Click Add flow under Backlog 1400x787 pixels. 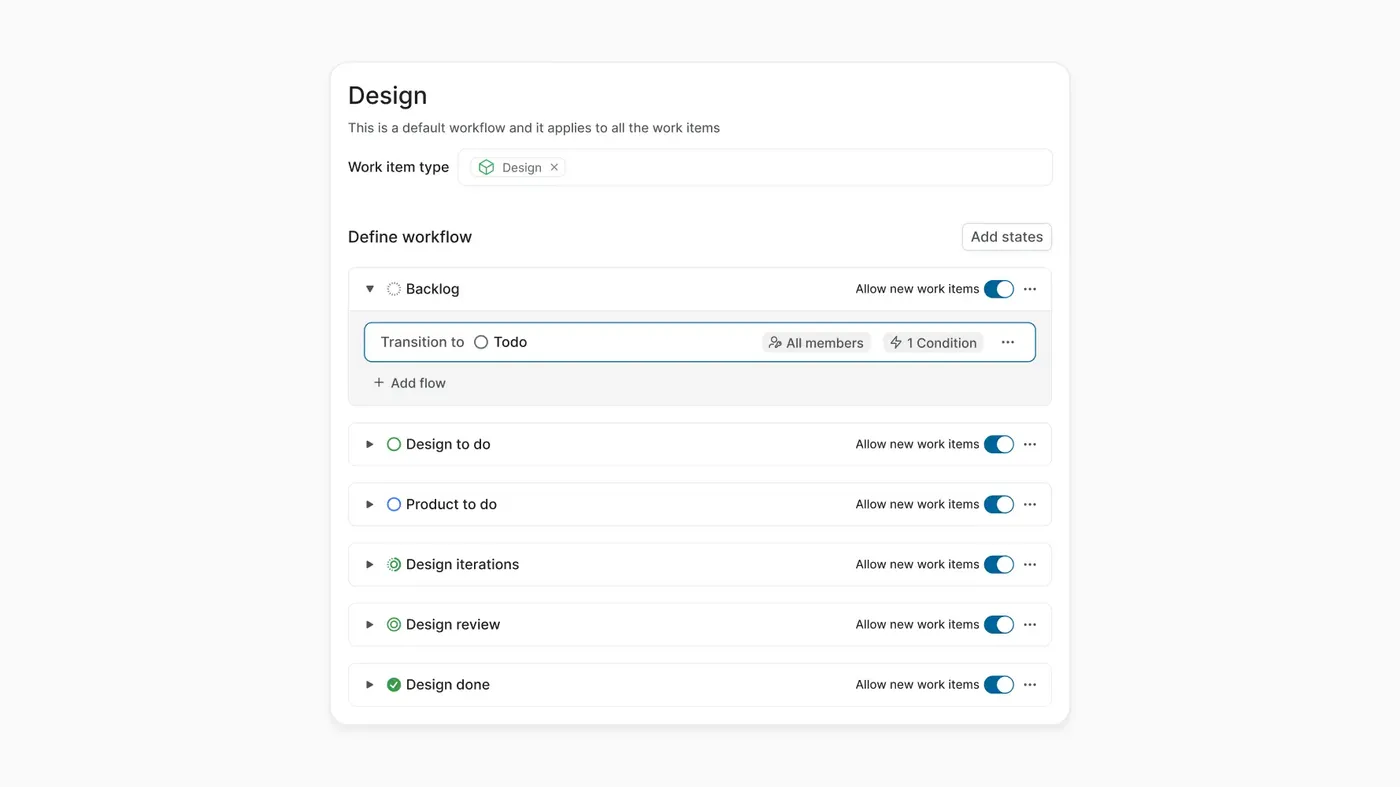pos(409,383)
